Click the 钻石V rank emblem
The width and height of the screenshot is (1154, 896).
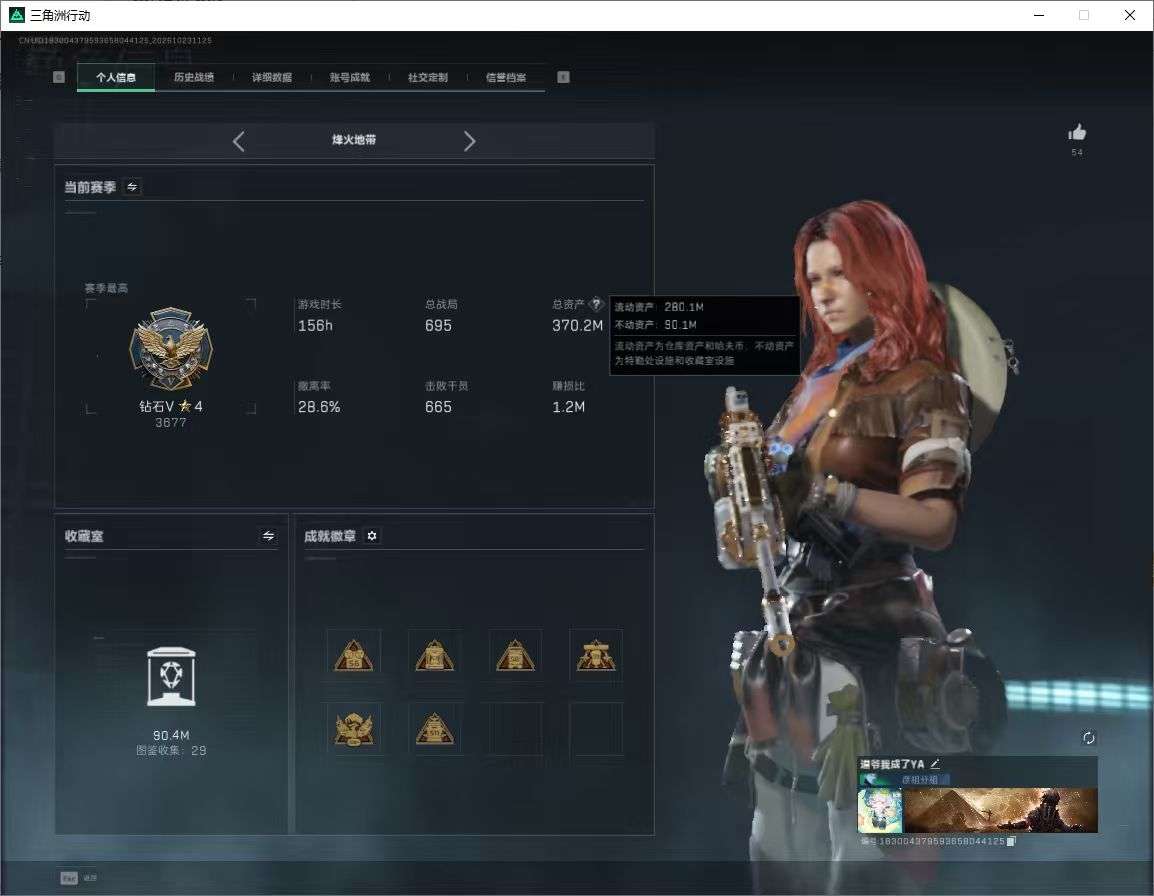coord(171,348)
